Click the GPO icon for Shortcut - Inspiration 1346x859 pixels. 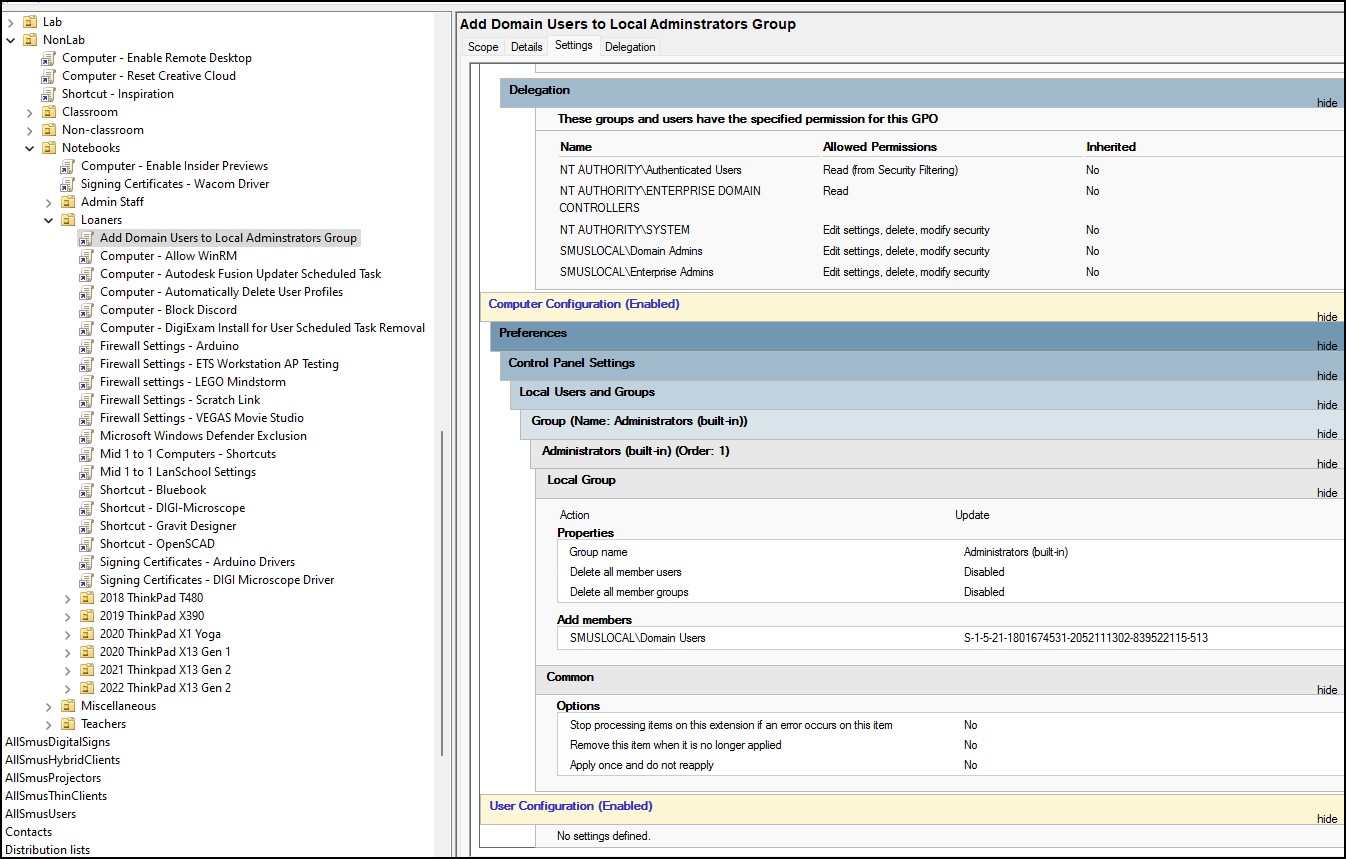49,94
